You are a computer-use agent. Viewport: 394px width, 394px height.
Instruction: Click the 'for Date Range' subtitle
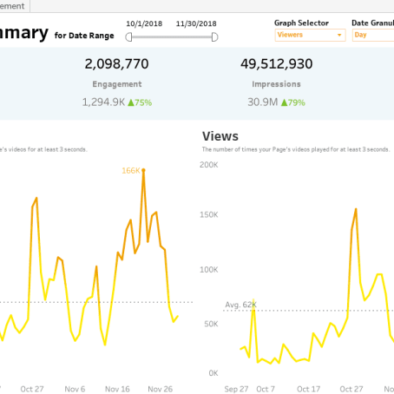[84, 36]
